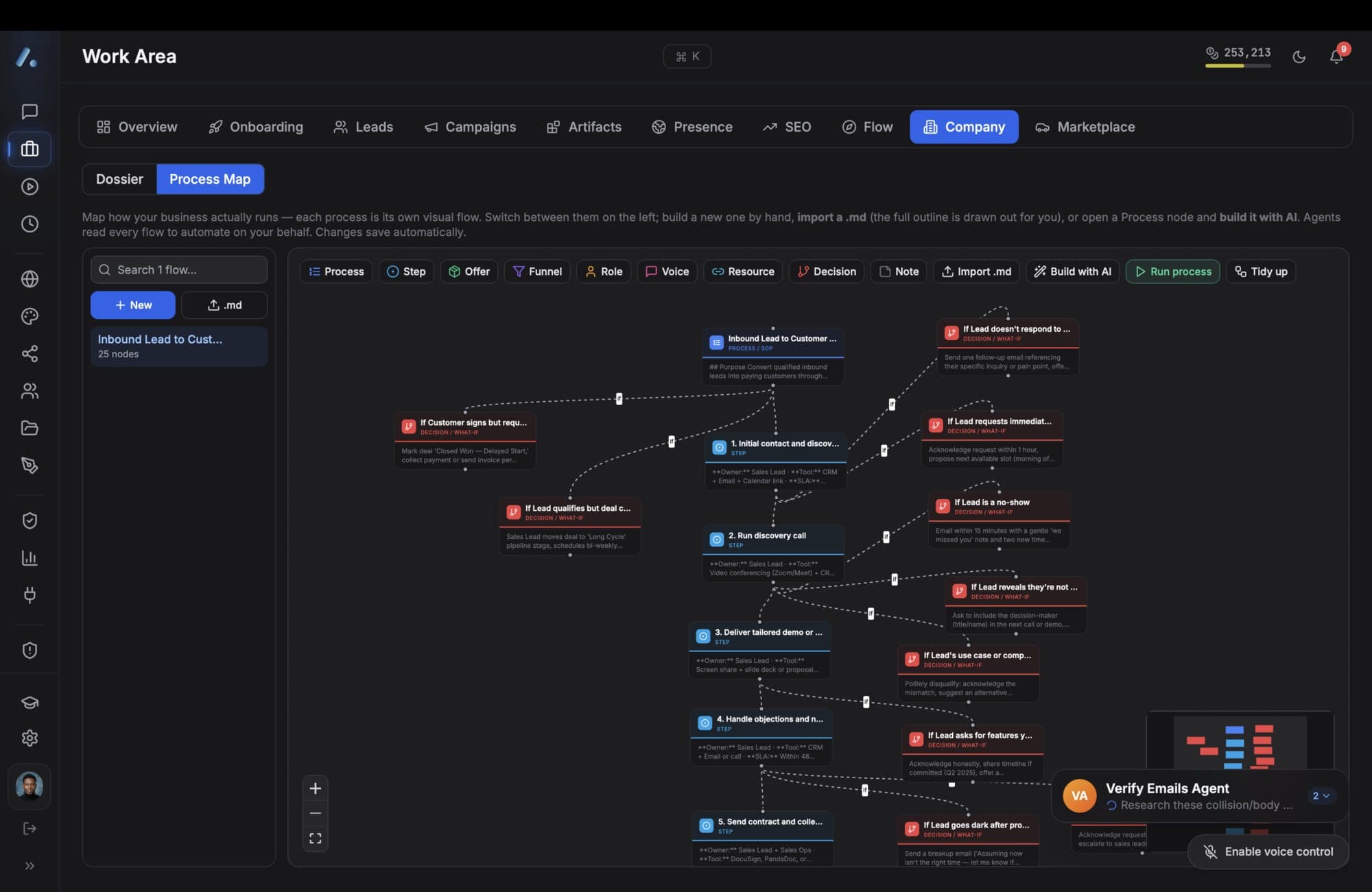This screenshot has width=1372, height=892.
Task: Add a Funnel node from toolbar
Action: (537, 272)
